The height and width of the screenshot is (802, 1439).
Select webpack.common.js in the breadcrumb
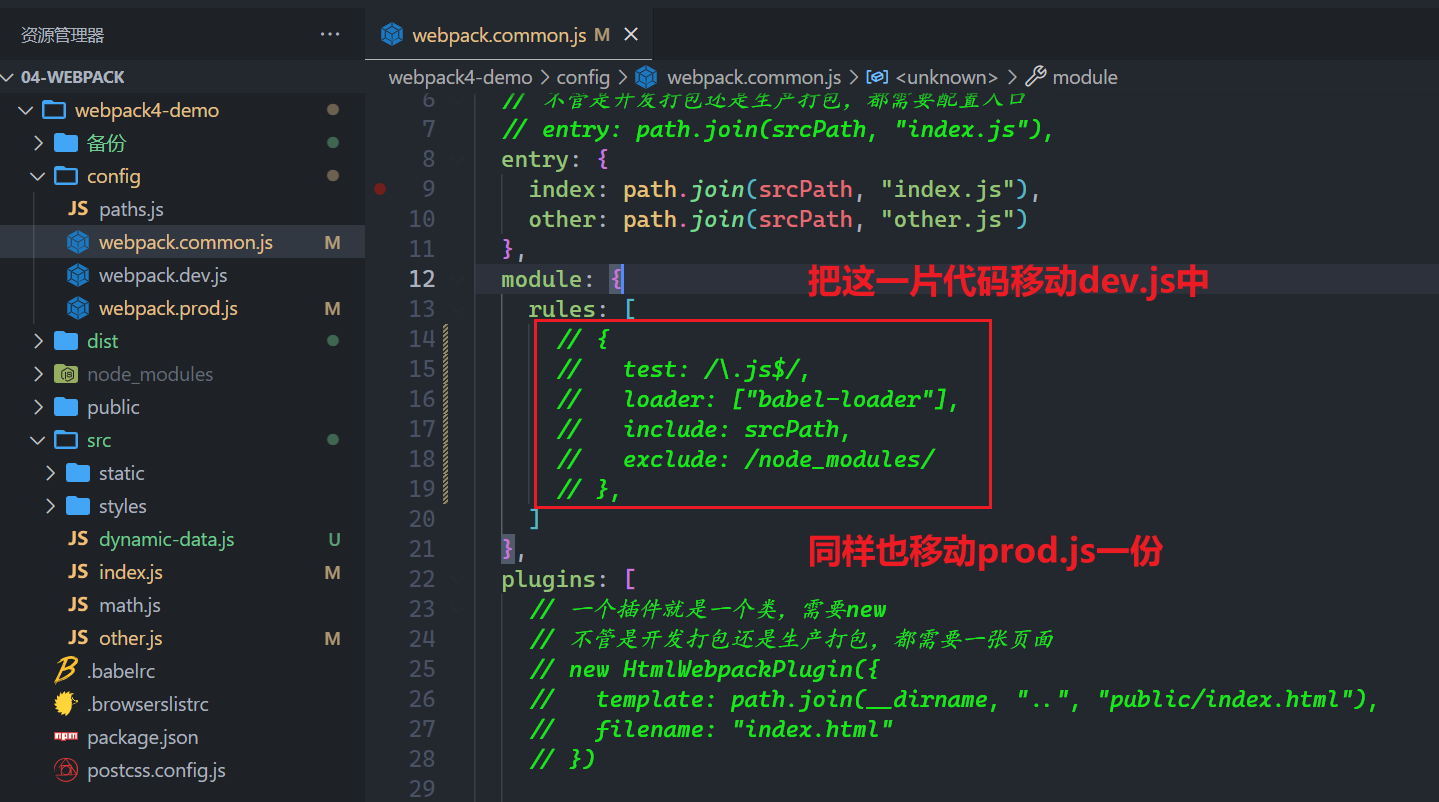[x=754, y=77]
